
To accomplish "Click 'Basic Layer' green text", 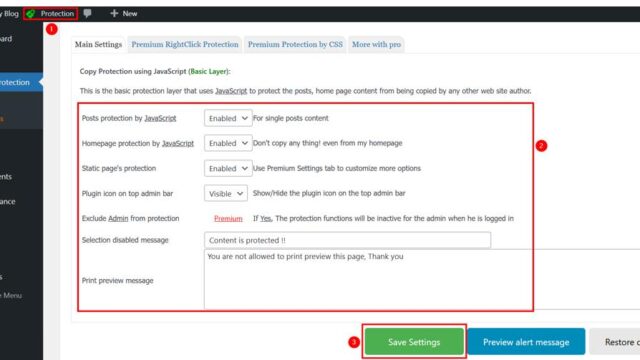I will point(209,71).
